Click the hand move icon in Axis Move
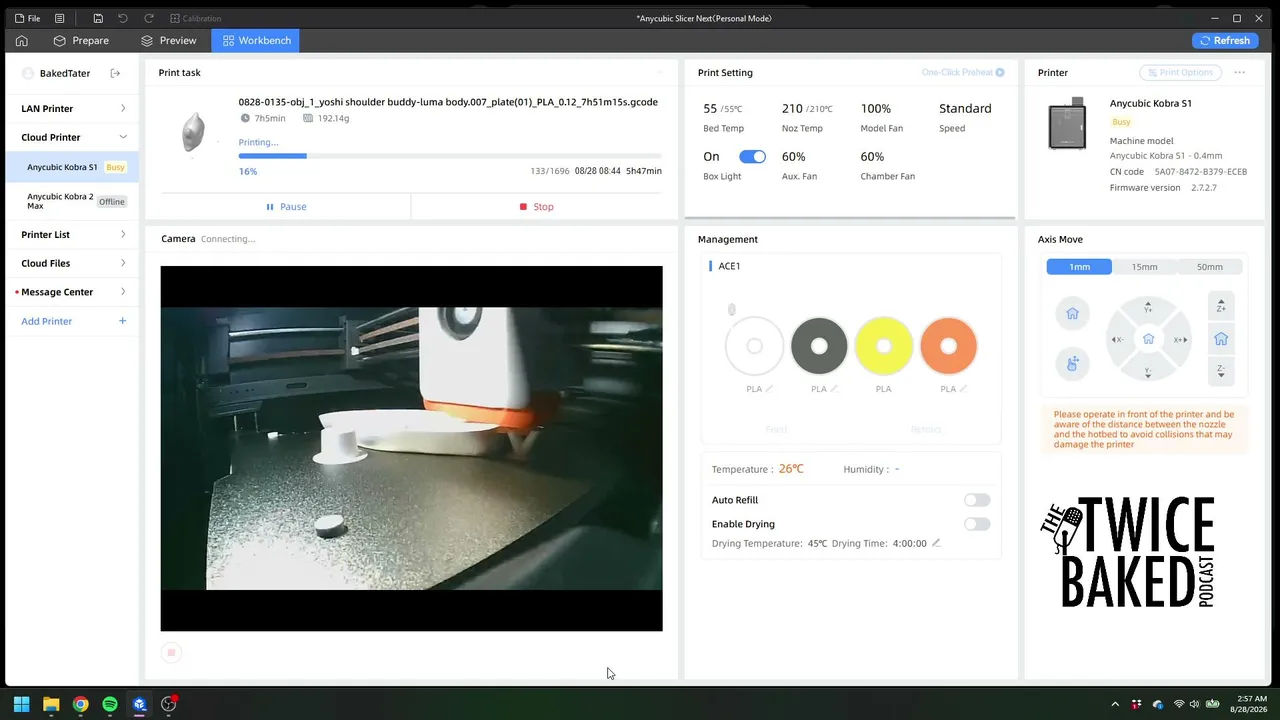This screenshot has height=720, width=1280. coord(1072,363)
